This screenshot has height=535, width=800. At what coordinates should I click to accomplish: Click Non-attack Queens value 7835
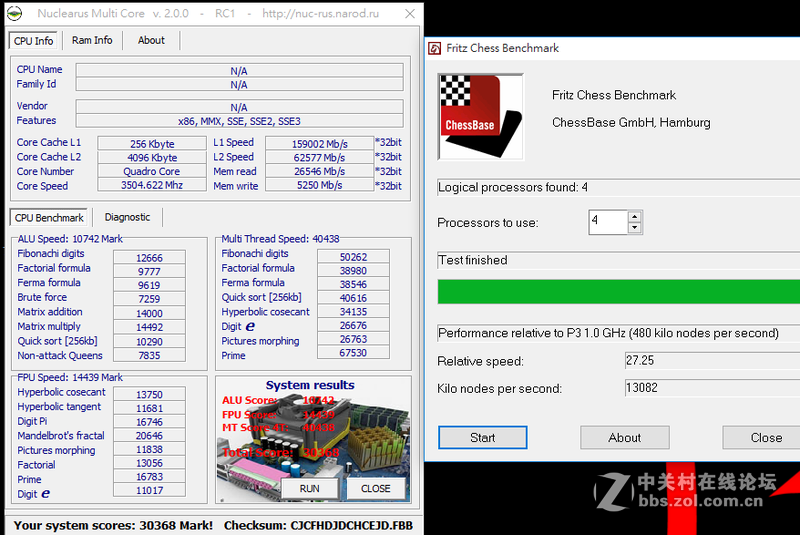click(x=149, y=355)
